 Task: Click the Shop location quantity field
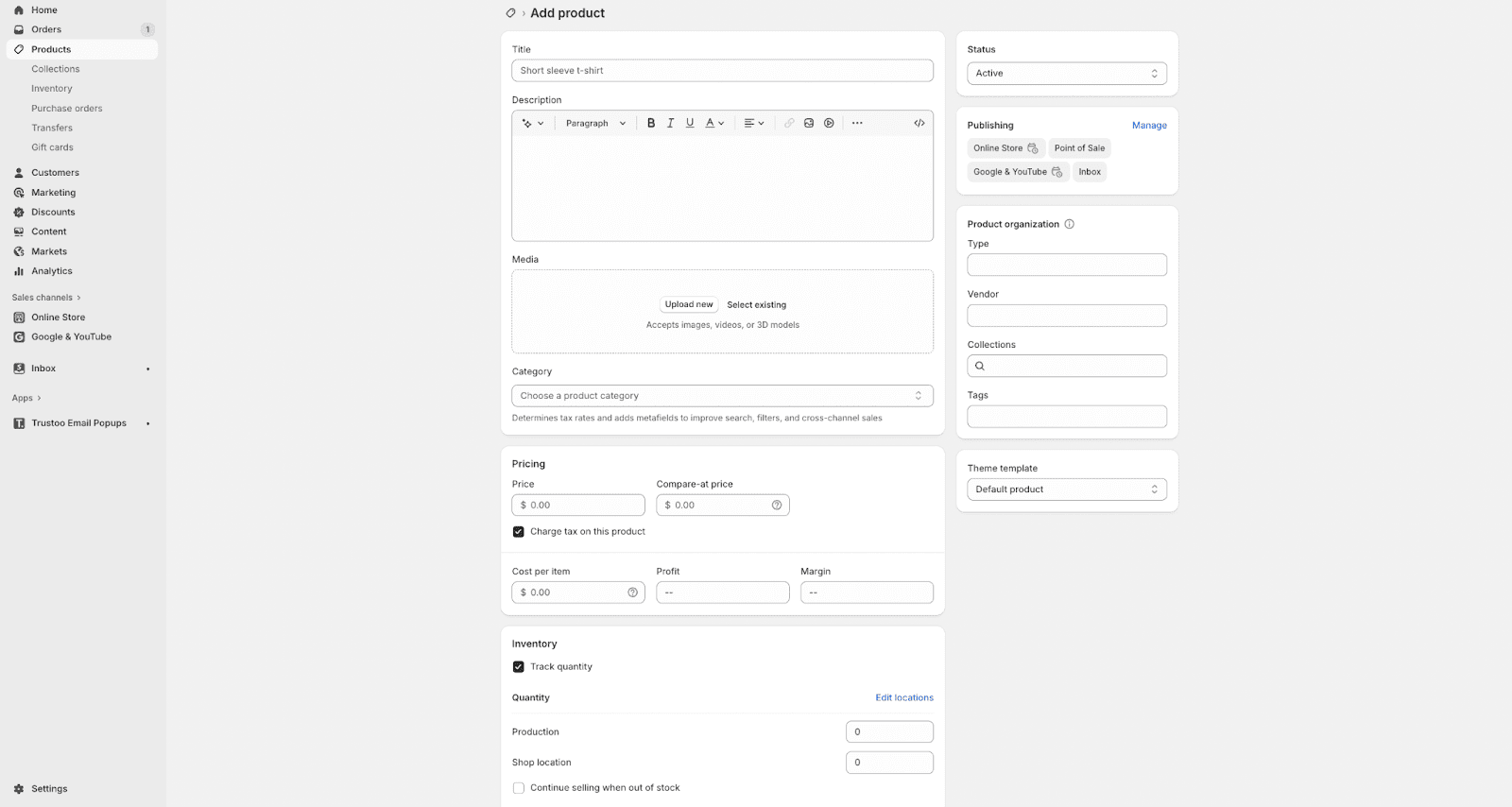[x=889, y=763]
